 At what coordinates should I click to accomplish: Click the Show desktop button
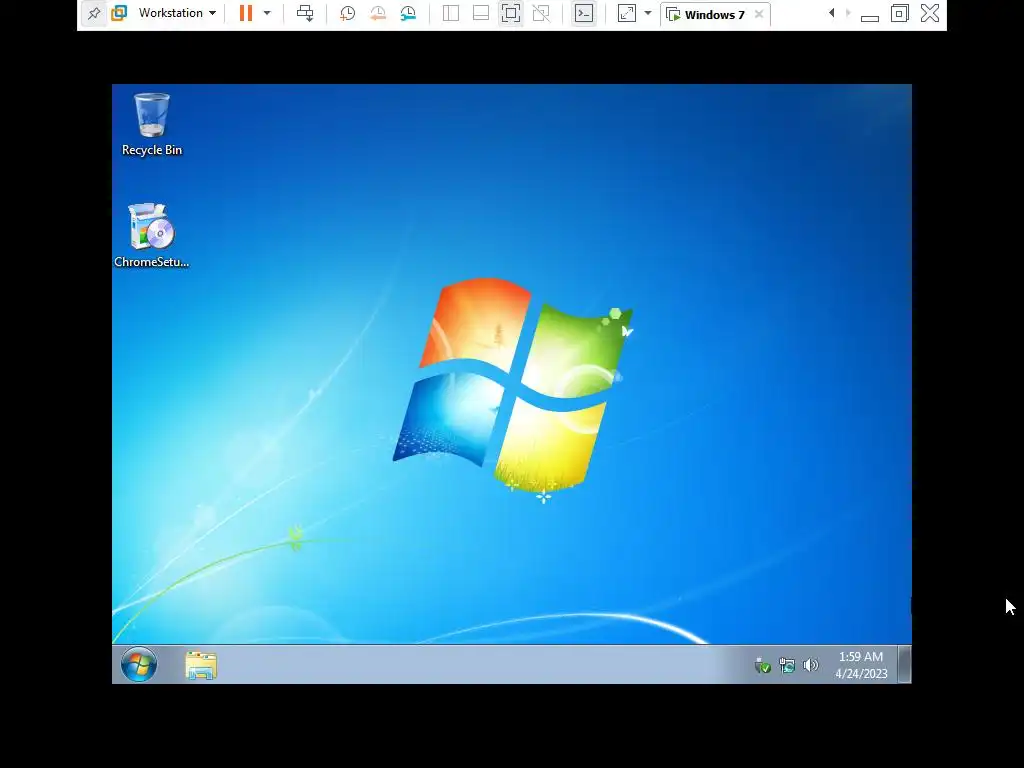tap(904, 664)
